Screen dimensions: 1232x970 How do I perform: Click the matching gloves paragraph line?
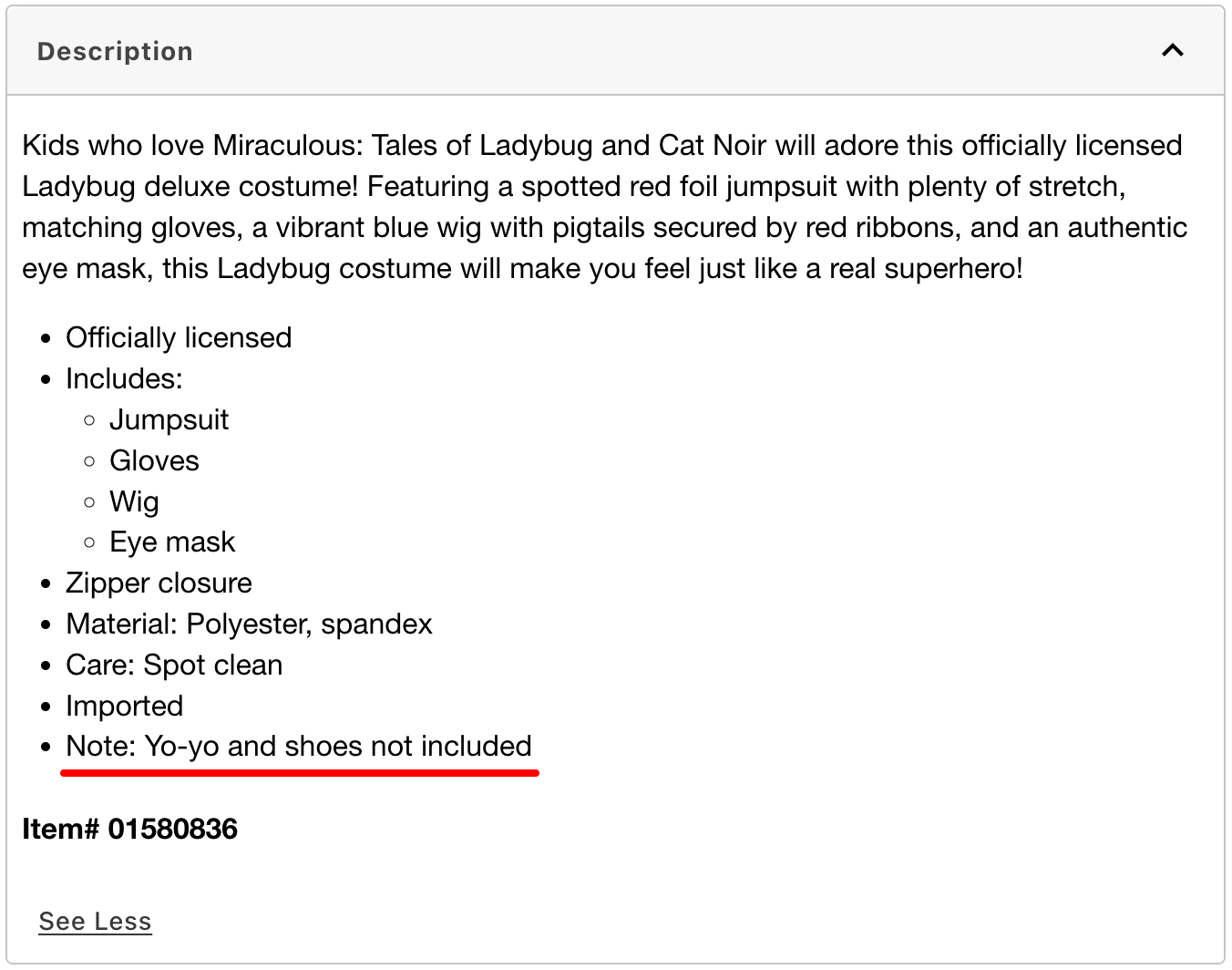click(x=603, y=227)
